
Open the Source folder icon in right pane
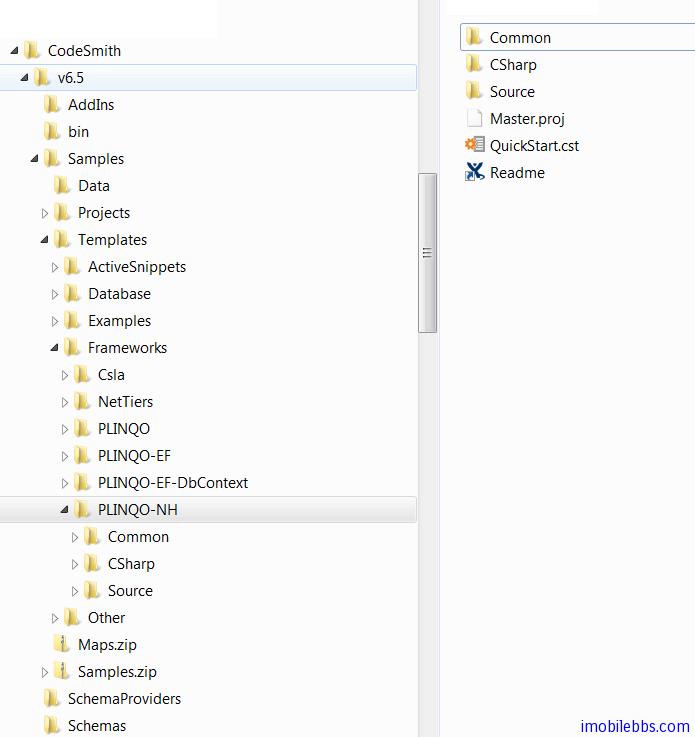[x=475, y=92]
